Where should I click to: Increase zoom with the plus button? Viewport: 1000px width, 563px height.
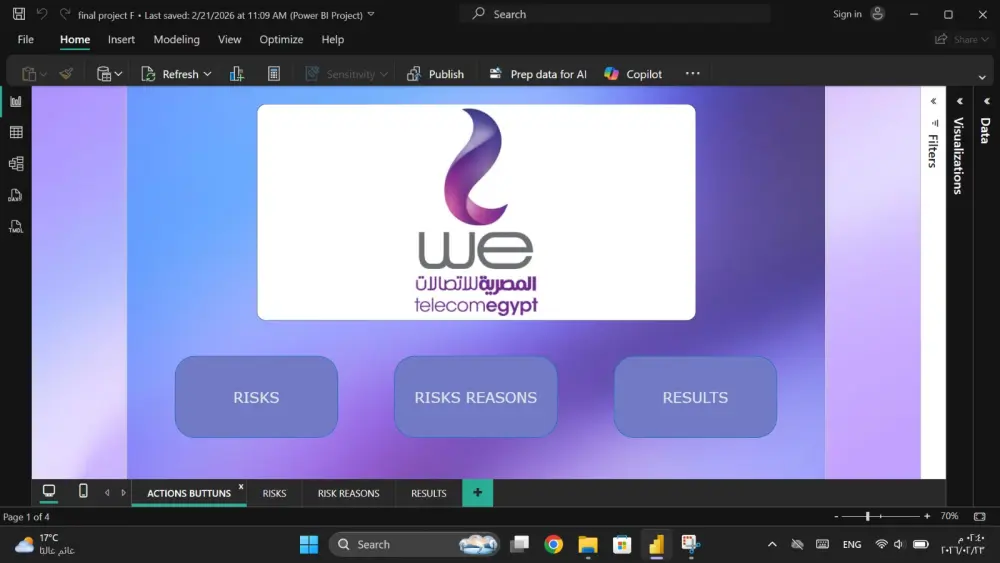click(x=927, y=516)
